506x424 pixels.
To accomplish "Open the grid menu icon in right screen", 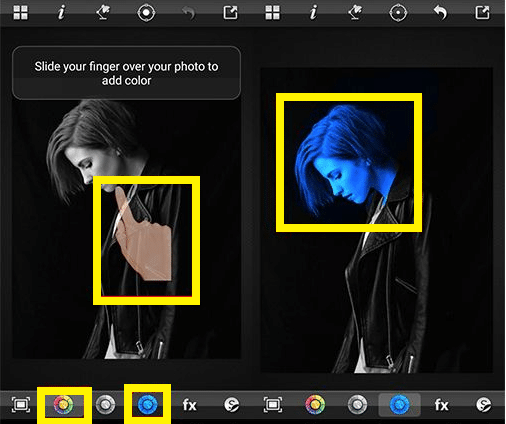I will click(272, 13).
